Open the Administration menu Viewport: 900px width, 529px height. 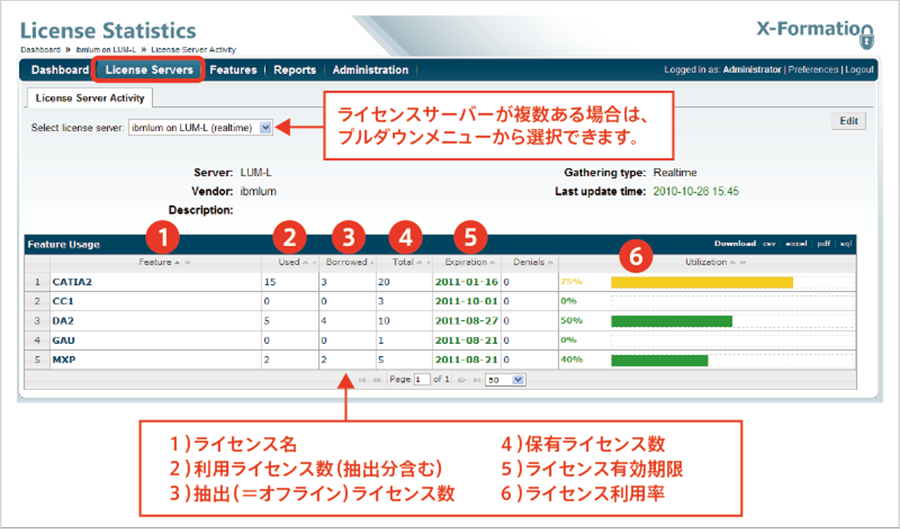pyautogui.click(x=370, y=70)
